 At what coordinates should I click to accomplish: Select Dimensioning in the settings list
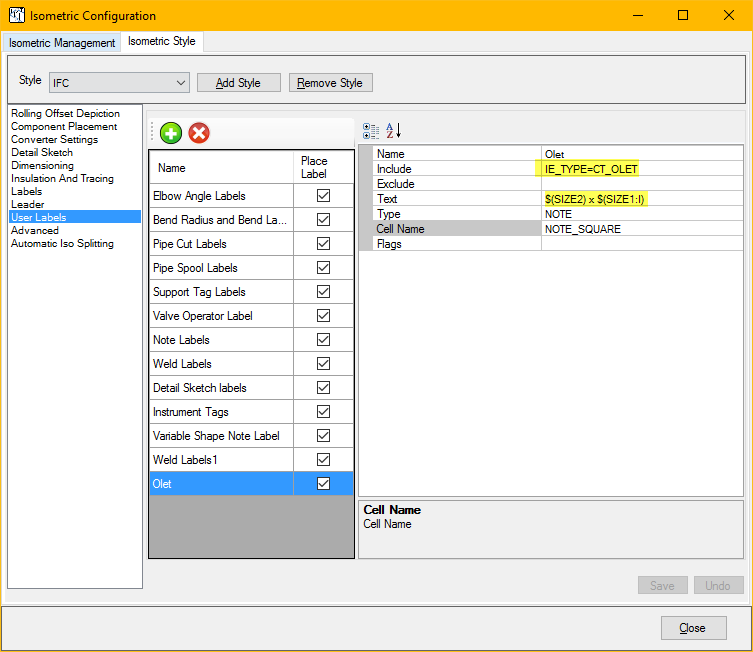(42, 166)
